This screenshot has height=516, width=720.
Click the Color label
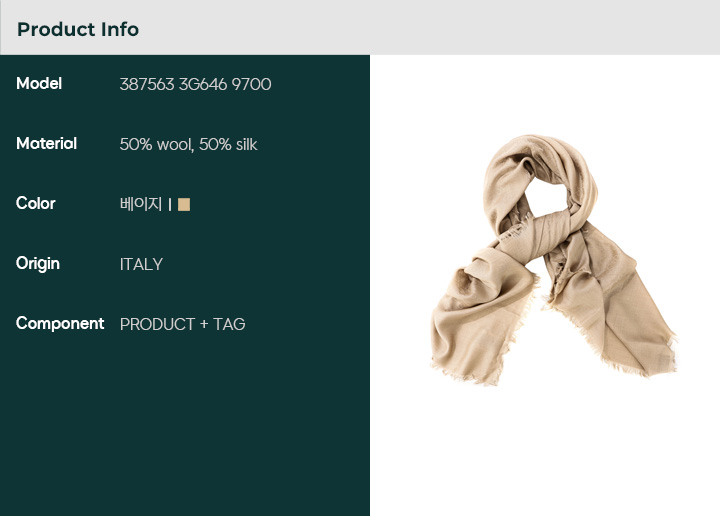(x=35, y=203)
